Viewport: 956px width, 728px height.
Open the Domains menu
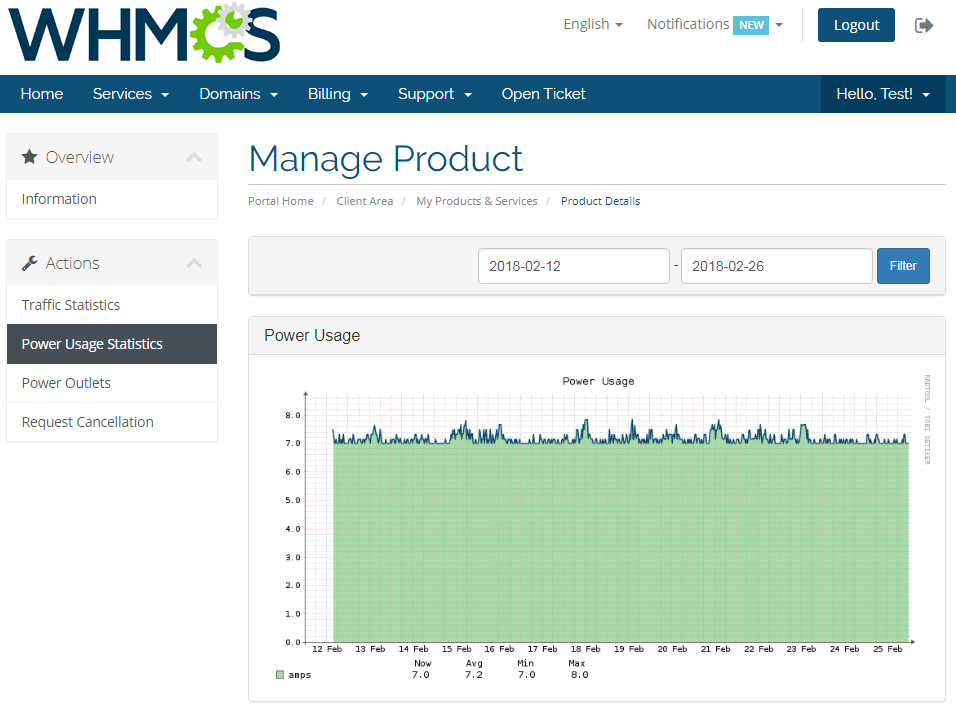pyautogui.click(x=239, y=94)
